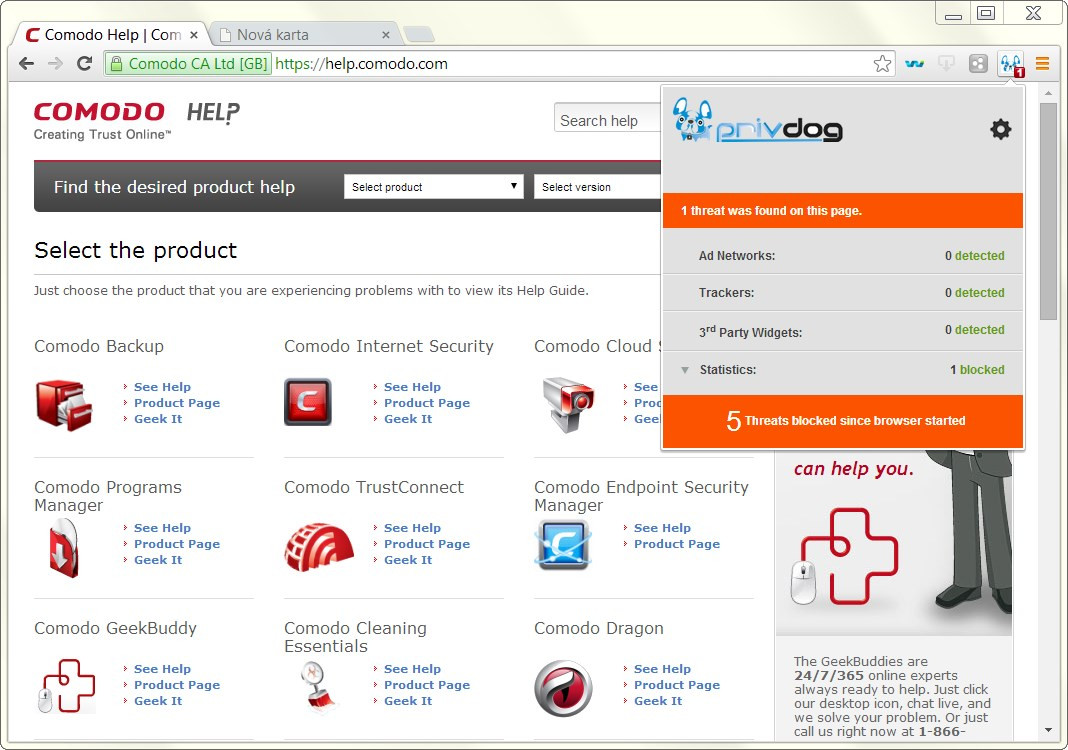Click the Comodo TrustConnect icon

click(319, 546)
